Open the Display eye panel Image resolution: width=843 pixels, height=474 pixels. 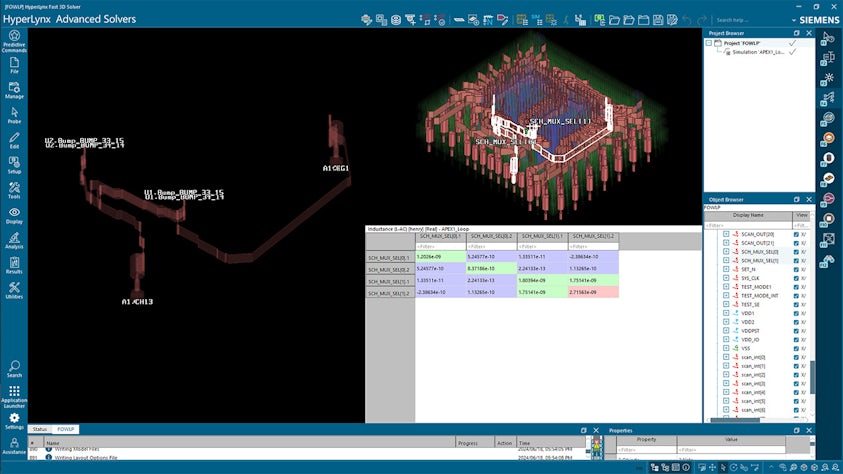click(x=14, y=216)
